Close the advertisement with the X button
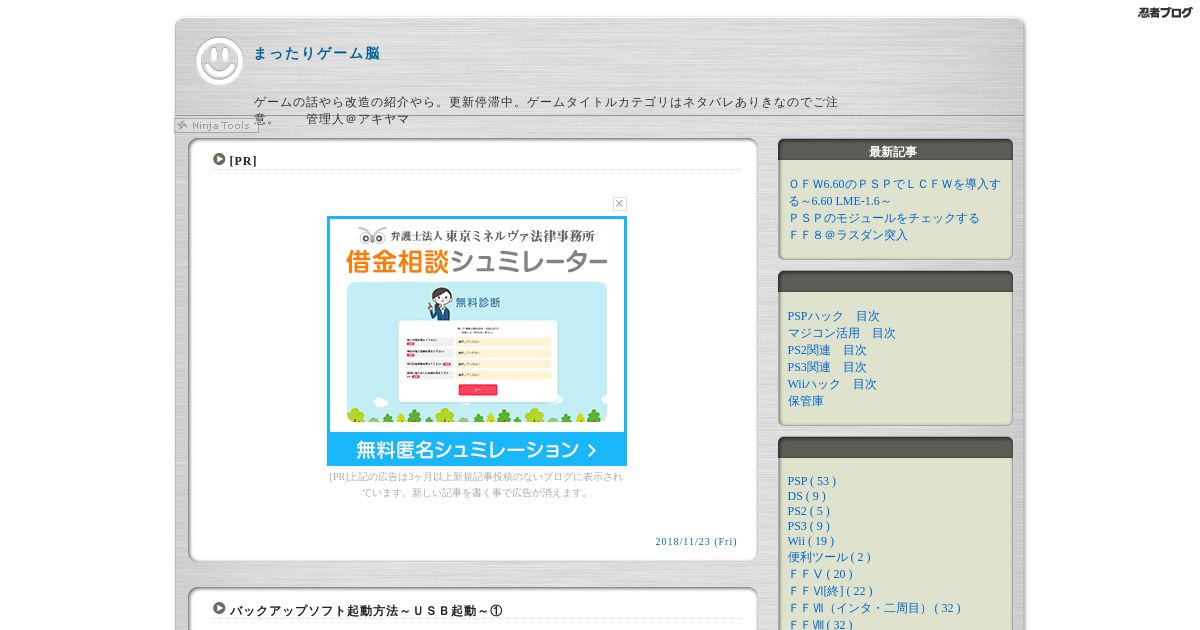1200x630 pixels. click(620, 203)
